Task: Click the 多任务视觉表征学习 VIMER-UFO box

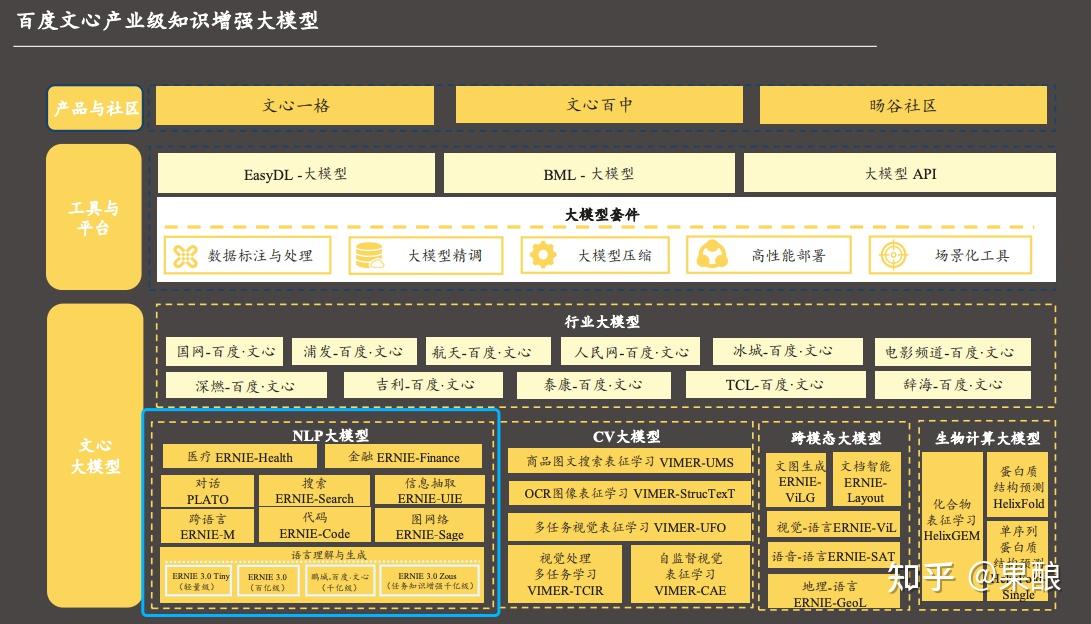Action: [x=630, y=527]
